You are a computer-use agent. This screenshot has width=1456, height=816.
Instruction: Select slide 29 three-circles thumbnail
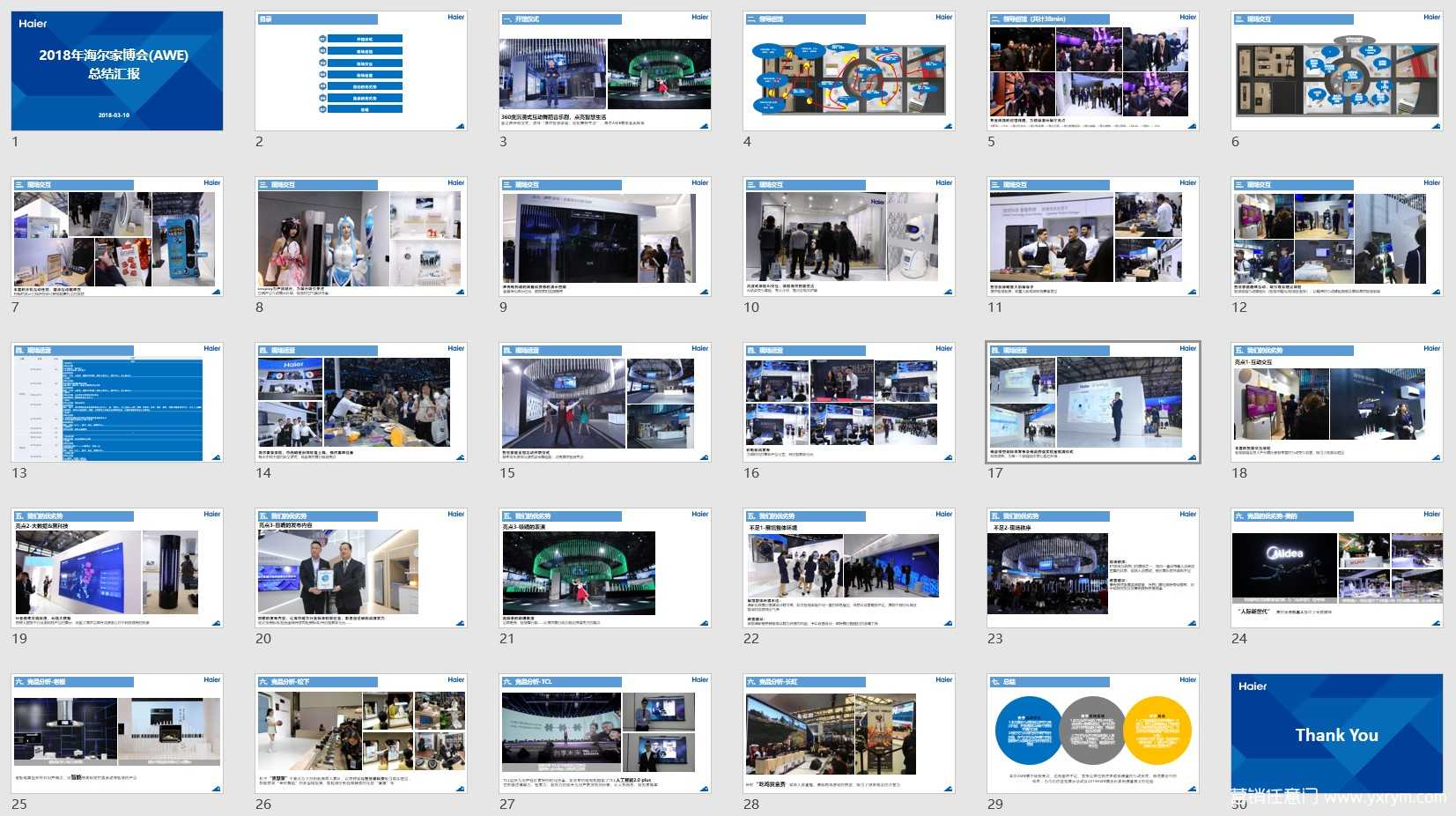tap(1093, 734)
